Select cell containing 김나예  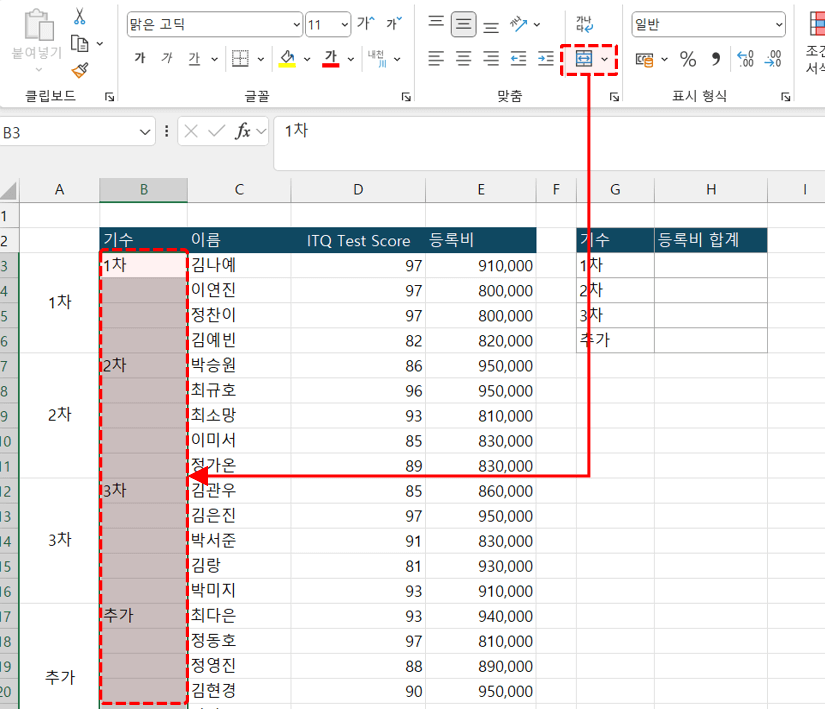coord(239,265)
